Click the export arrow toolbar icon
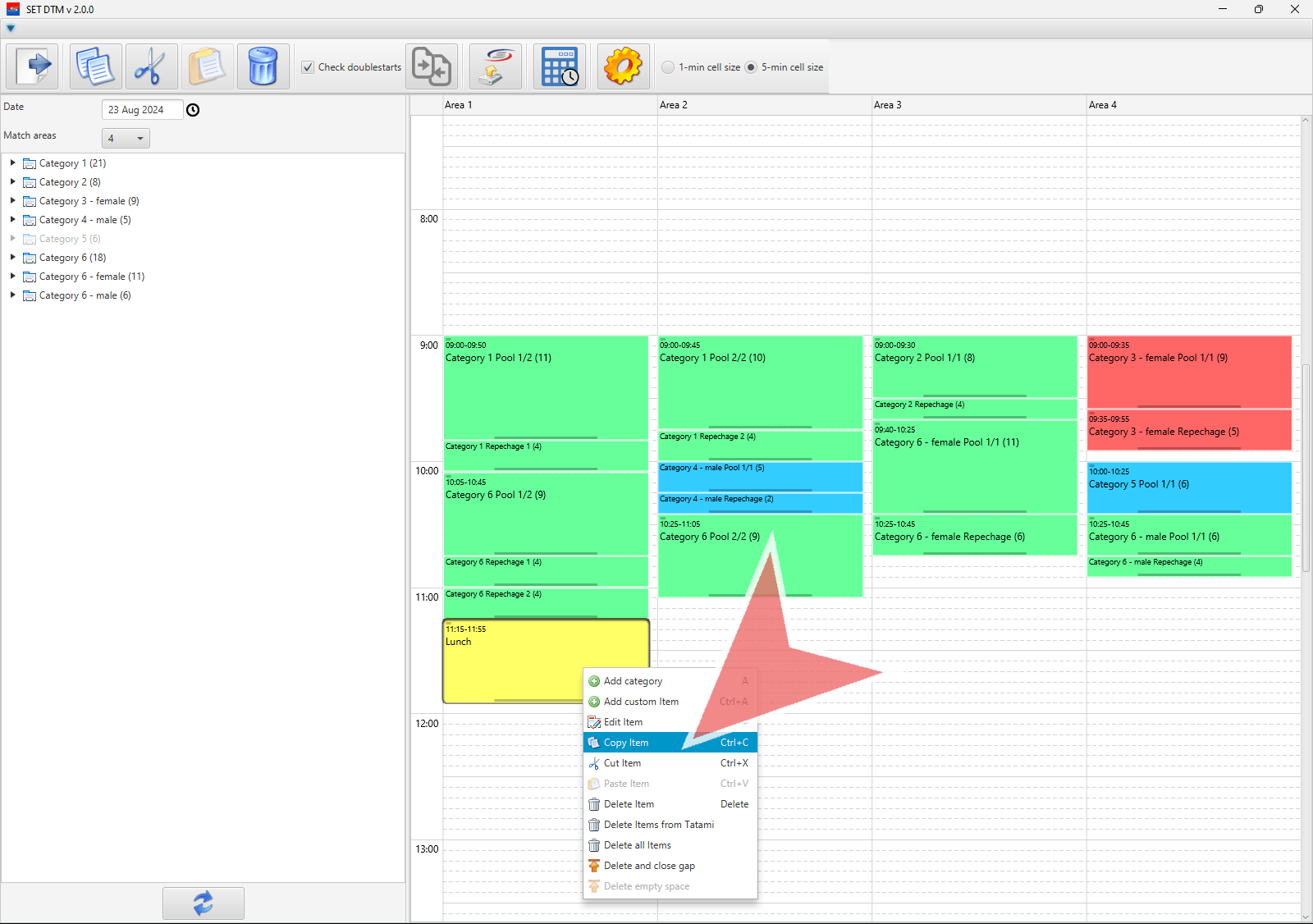This screenshot has height=924, width=1313. 33,66
